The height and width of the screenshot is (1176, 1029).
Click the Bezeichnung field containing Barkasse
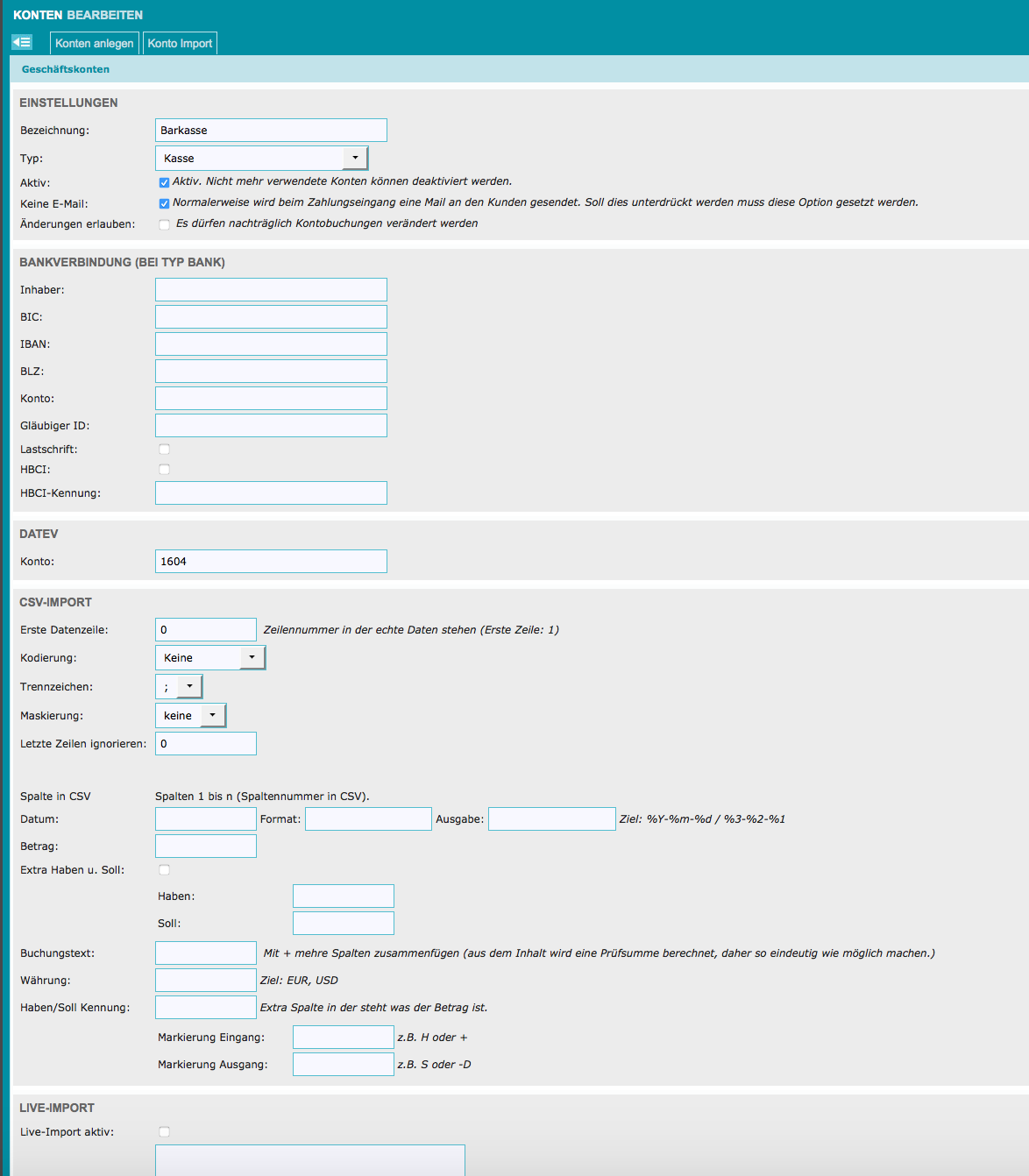271,131
